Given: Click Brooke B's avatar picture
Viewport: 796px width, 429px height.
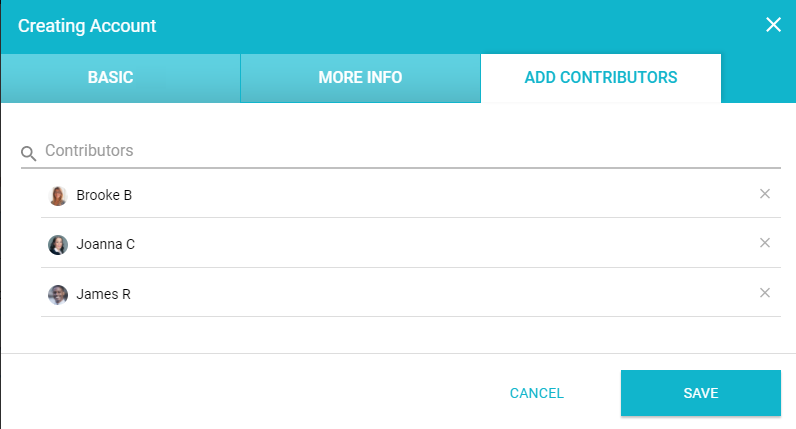Looking at the screenshot, I should pyautogui.click(x=58, y=195).
